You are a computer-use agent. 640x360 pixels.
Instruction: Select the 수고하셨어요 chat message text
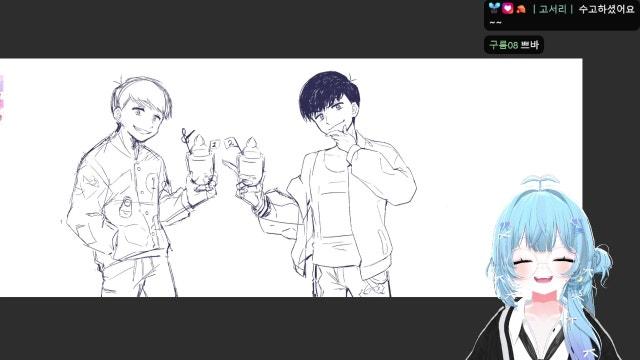606,9
